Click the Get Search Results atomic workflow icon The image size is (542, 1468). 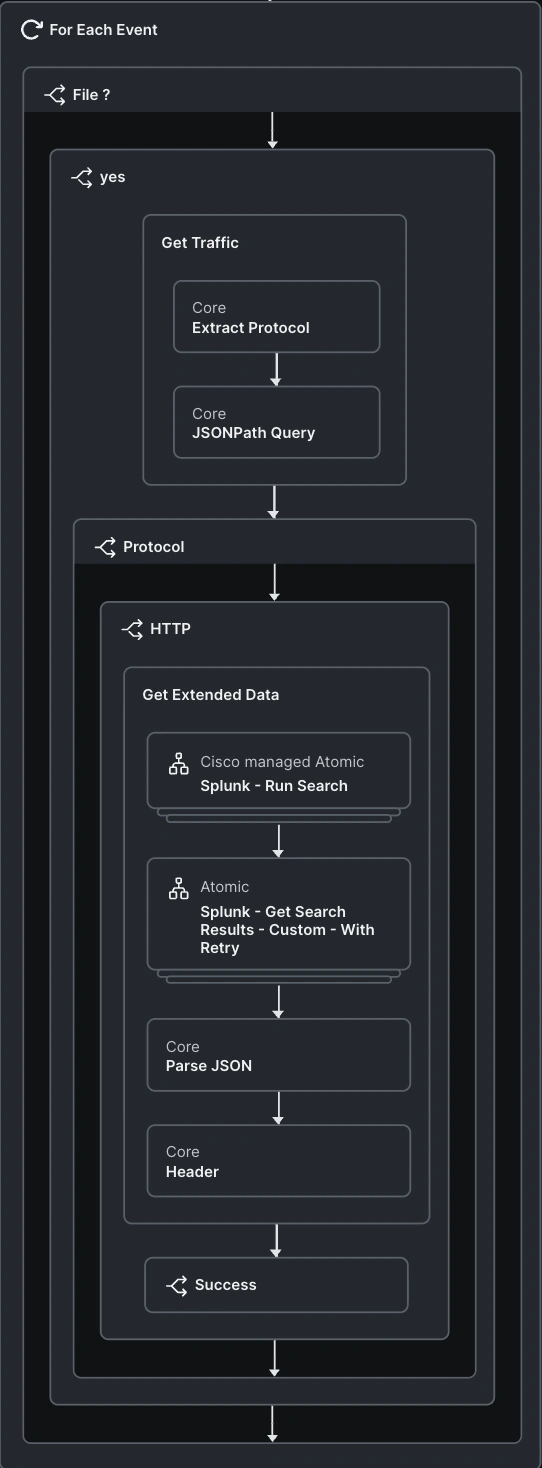pyautogui.click(x=178, y=889)
